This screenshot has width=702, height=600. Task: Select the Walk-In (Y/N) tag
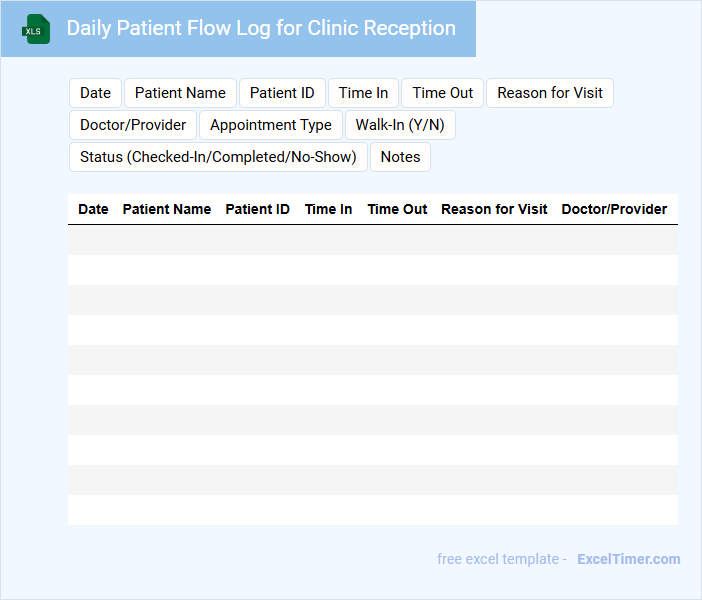coord(400,125)
